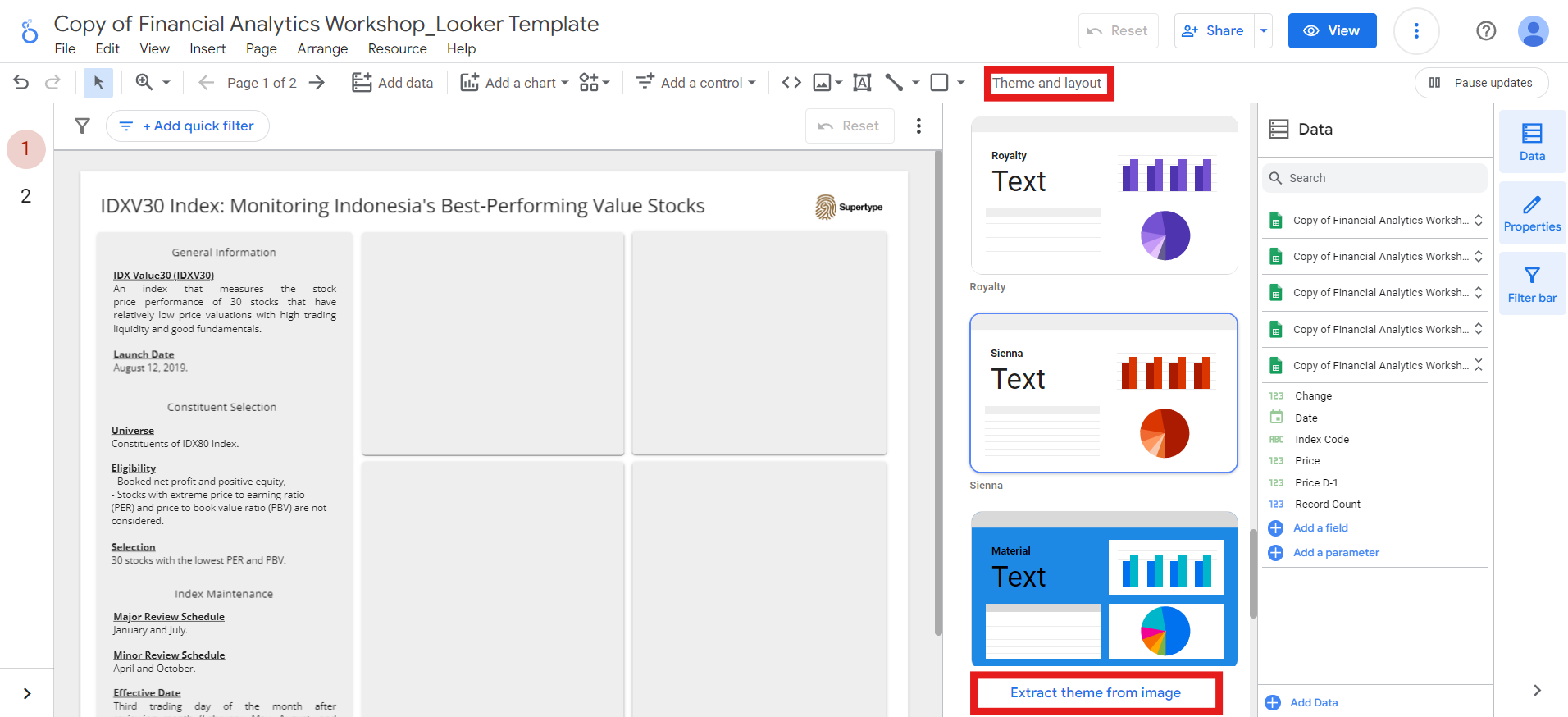Screen dimensions: 1568x717
Task: Go to the previous page arrow
Action: tap(207, 83)
